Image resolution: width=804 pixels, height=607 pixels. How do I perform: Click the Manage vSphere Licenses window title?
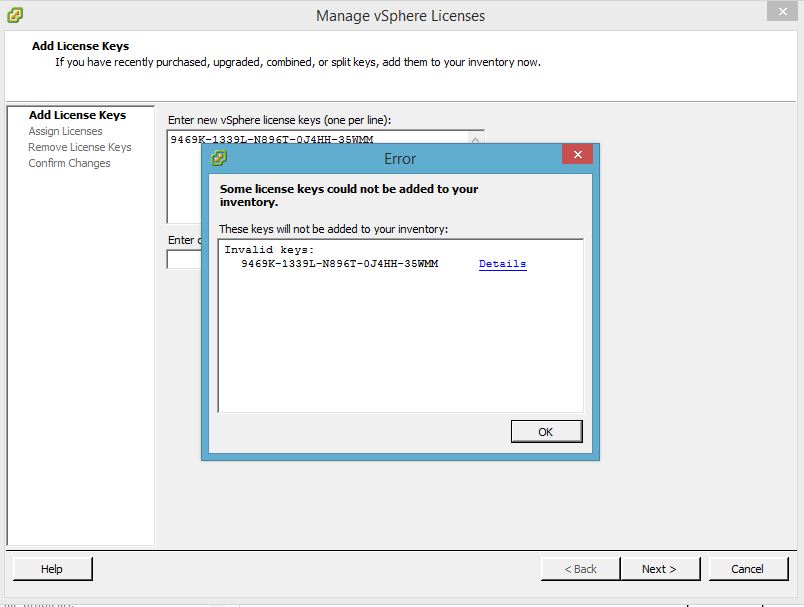pyautogui.click(x=400, y=16)
